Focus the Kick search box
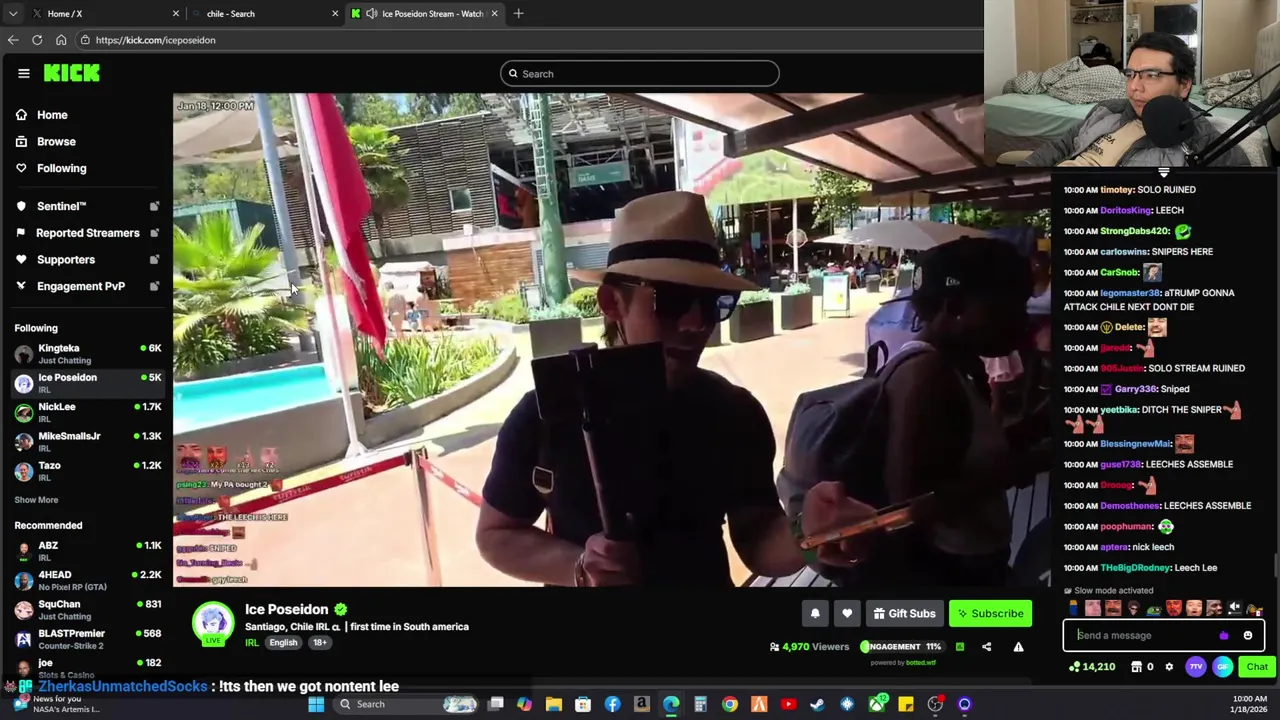Image resolution: width=1280 pixels, height=720 pixels. [x=640, y=73]
